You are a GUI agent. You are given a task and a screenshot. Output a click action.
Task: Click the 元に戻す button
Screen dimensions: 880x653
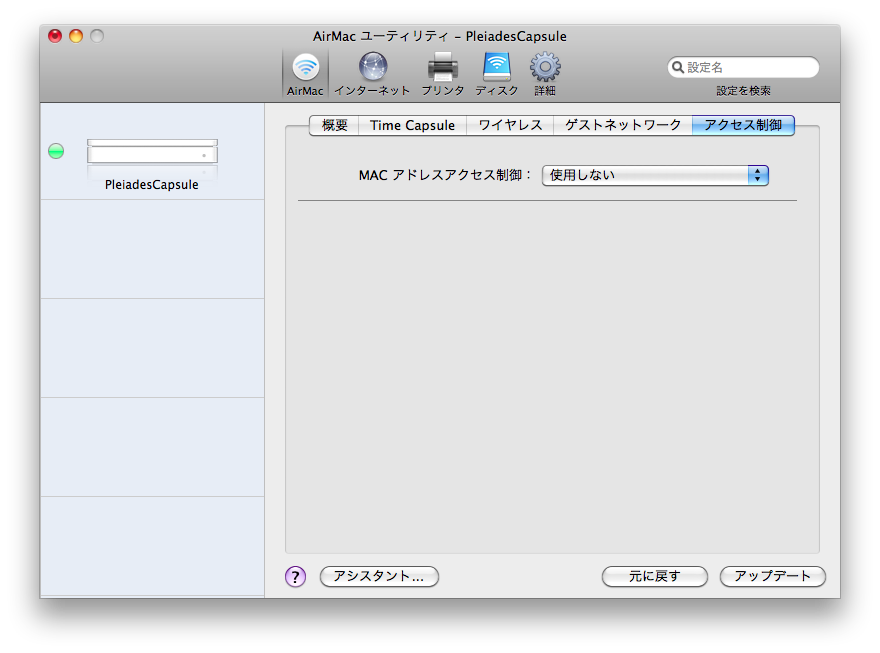(654, 576)
